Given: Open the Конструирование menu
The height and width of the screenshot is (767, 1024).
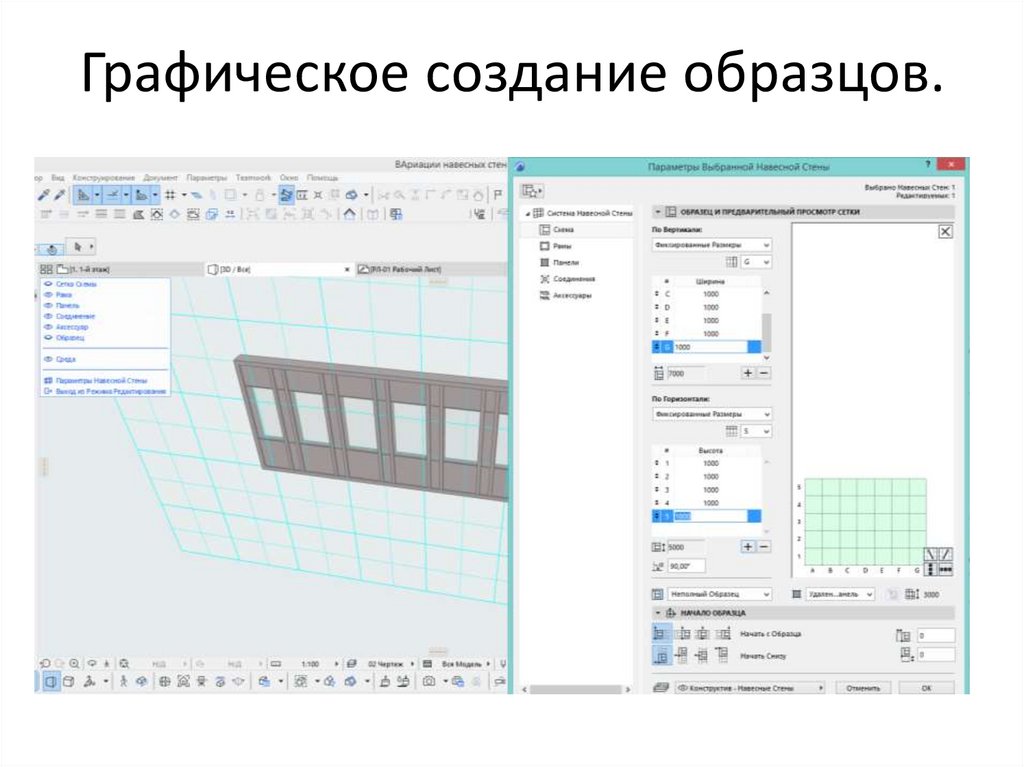Looking at the screenshot, I should click(103, 178).
